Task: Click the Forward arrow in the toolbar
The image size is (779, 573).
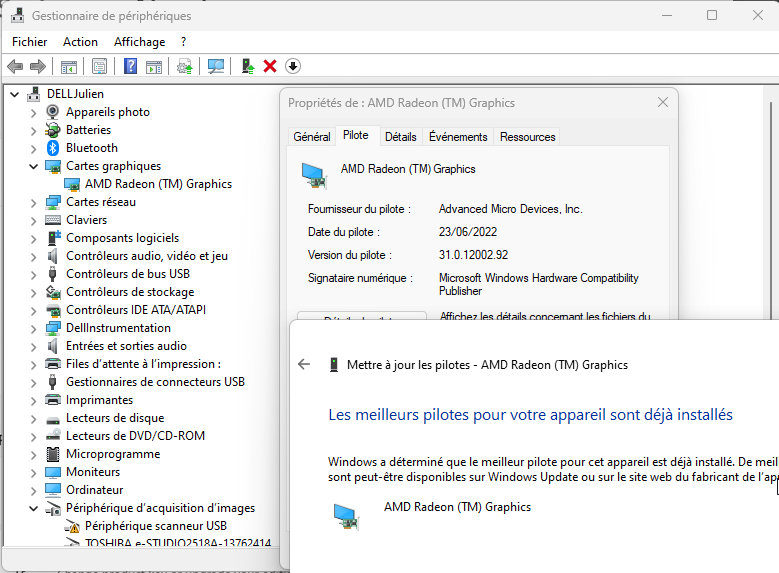Action: click(x=38, y=66)
